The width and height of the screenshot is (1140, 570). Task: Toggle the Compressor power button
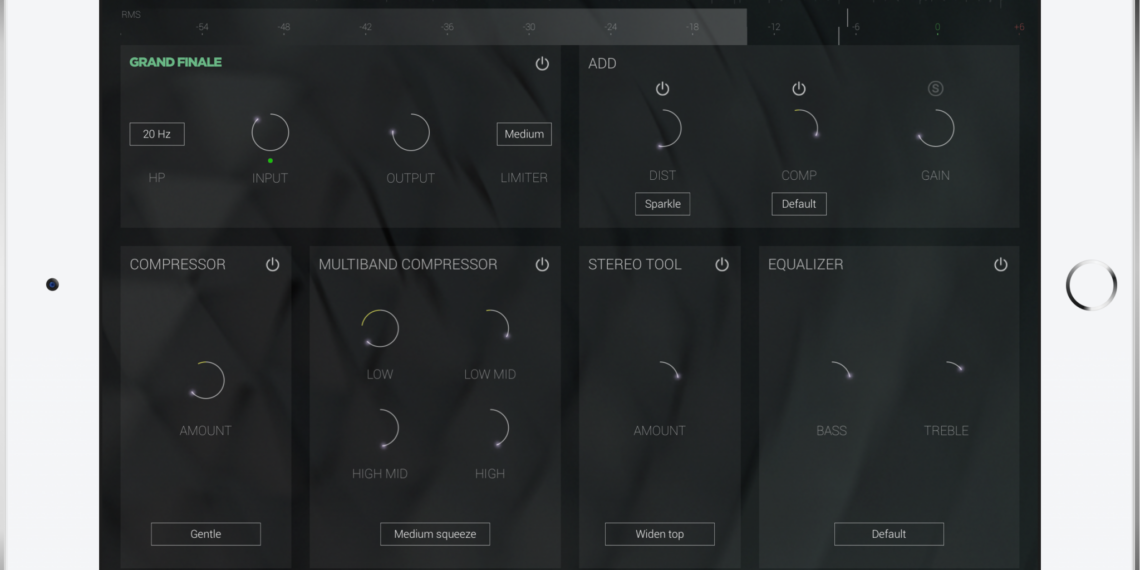point(273,265)
